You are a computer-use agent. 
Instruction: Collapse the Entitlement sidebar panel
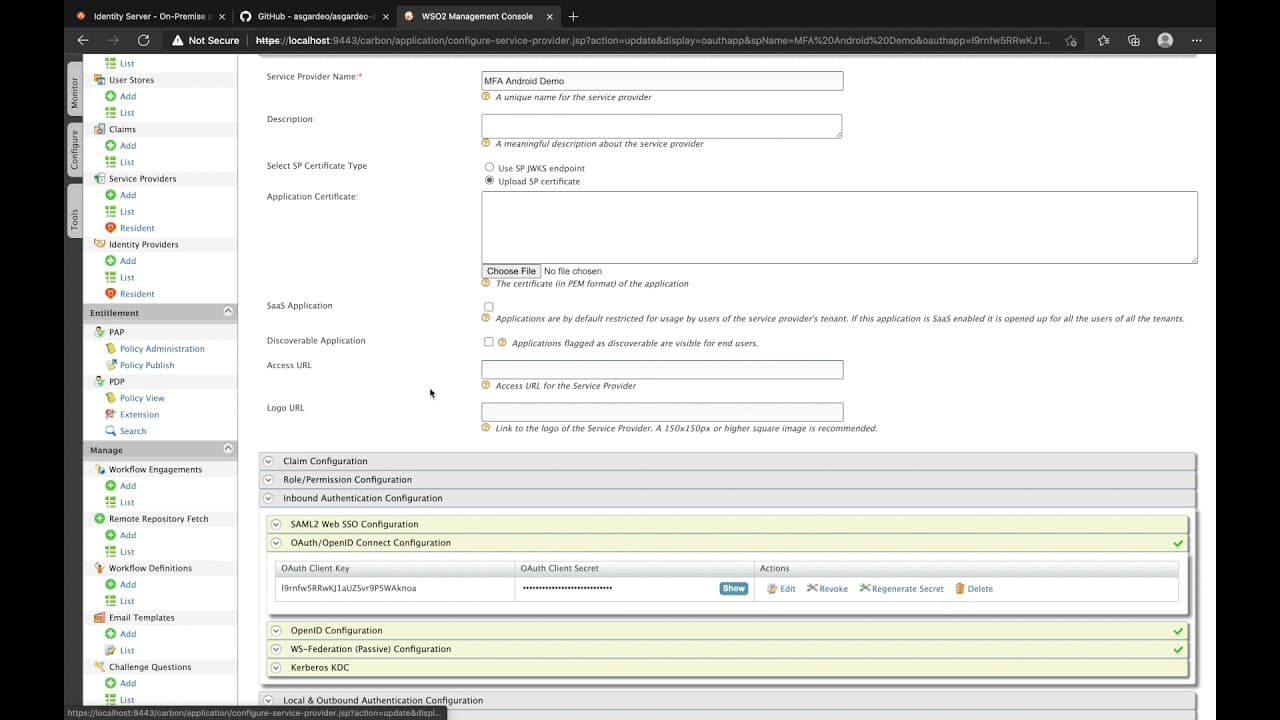click(228, 312)
